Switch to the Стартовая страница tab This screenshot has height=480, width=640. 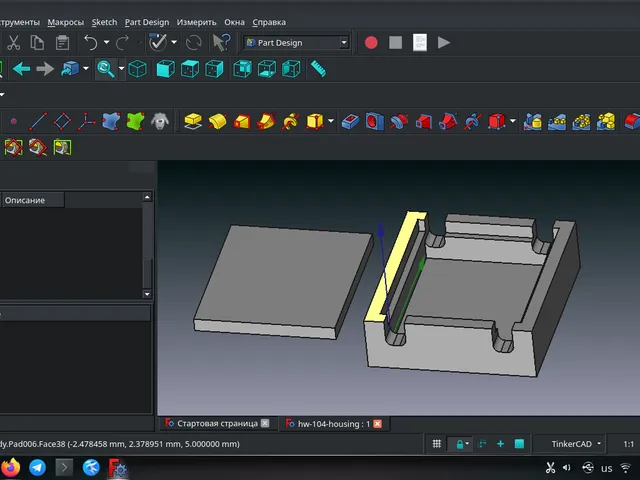click(217, 424)
